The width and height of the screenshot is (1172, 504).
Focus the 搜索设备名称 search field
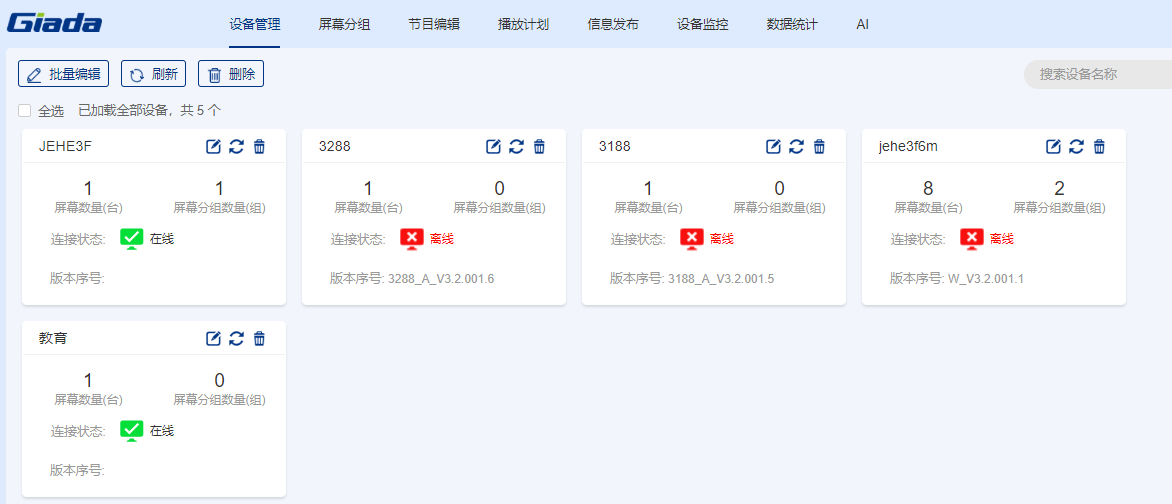tap(1095, 74)
